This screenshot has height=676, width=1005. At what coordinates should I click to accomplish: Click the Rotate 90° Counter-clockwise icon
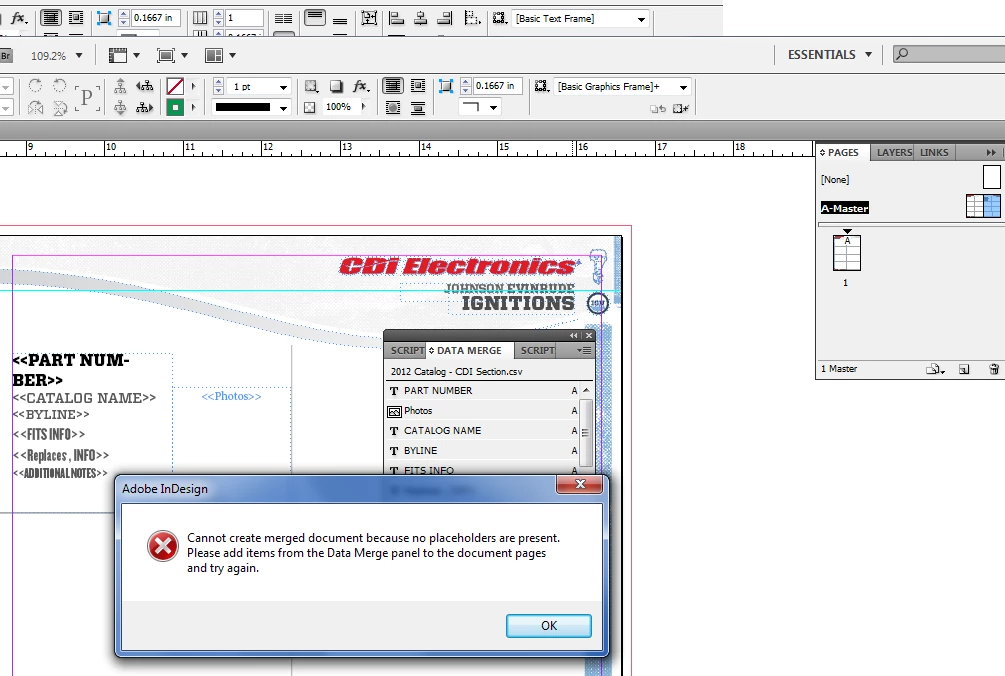point(60,86)
